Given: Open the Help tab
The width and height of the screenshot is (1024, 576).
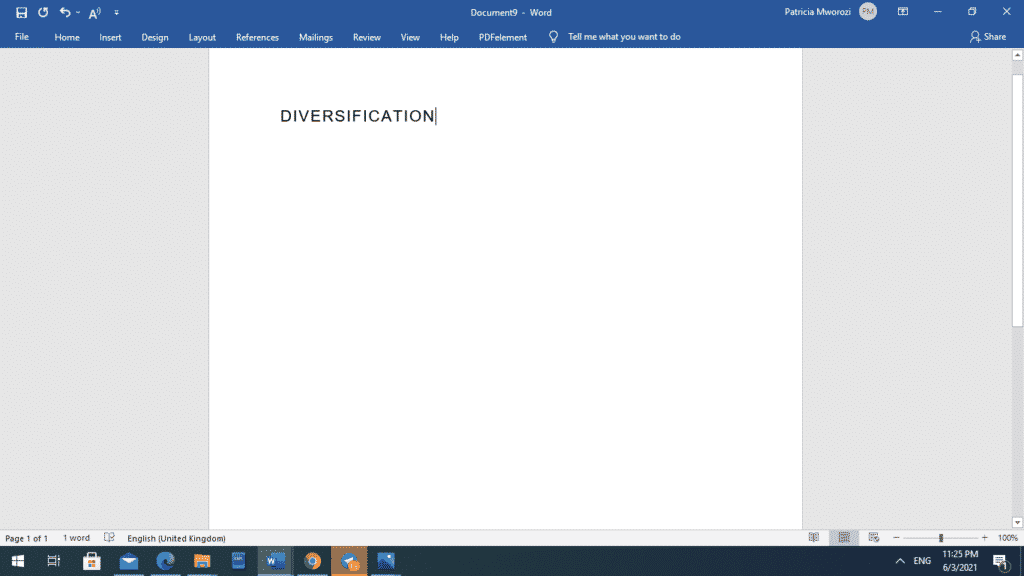Looking at the screenshot, I should pyautogui.click(x=449, y=37).
